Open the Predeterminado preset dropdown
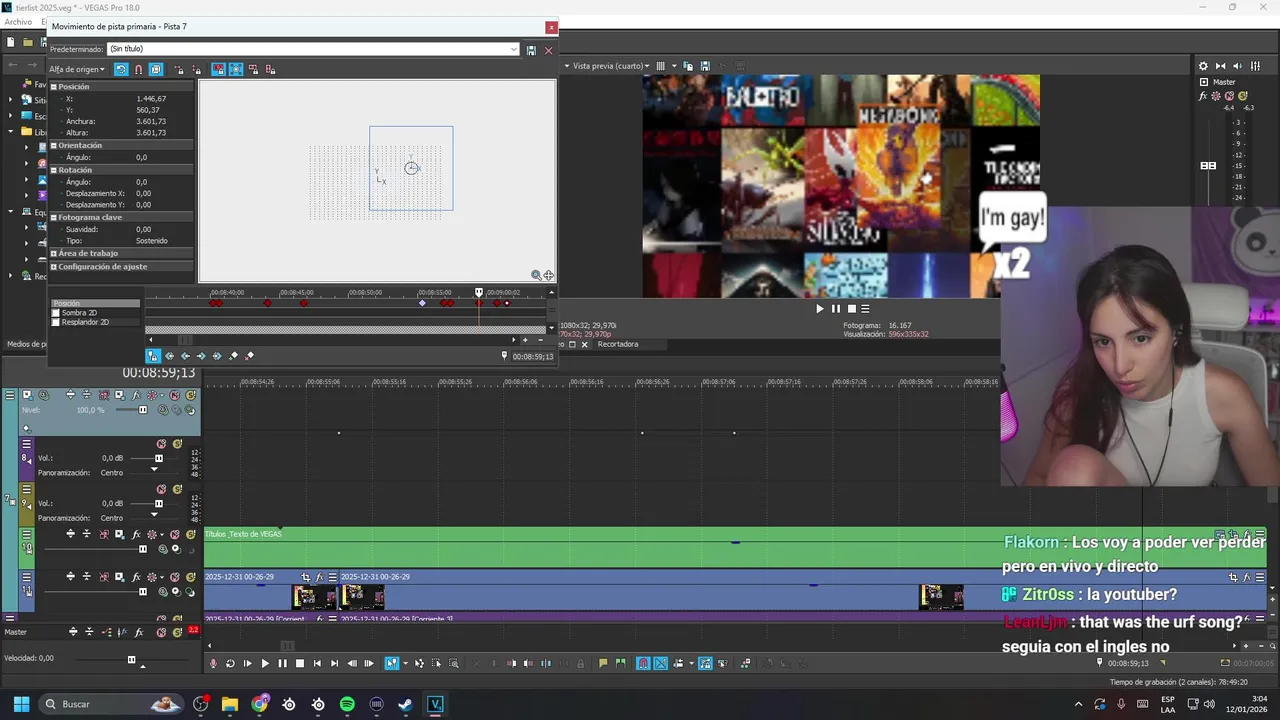Screen dimensions: 1280x720 point(514,49)
